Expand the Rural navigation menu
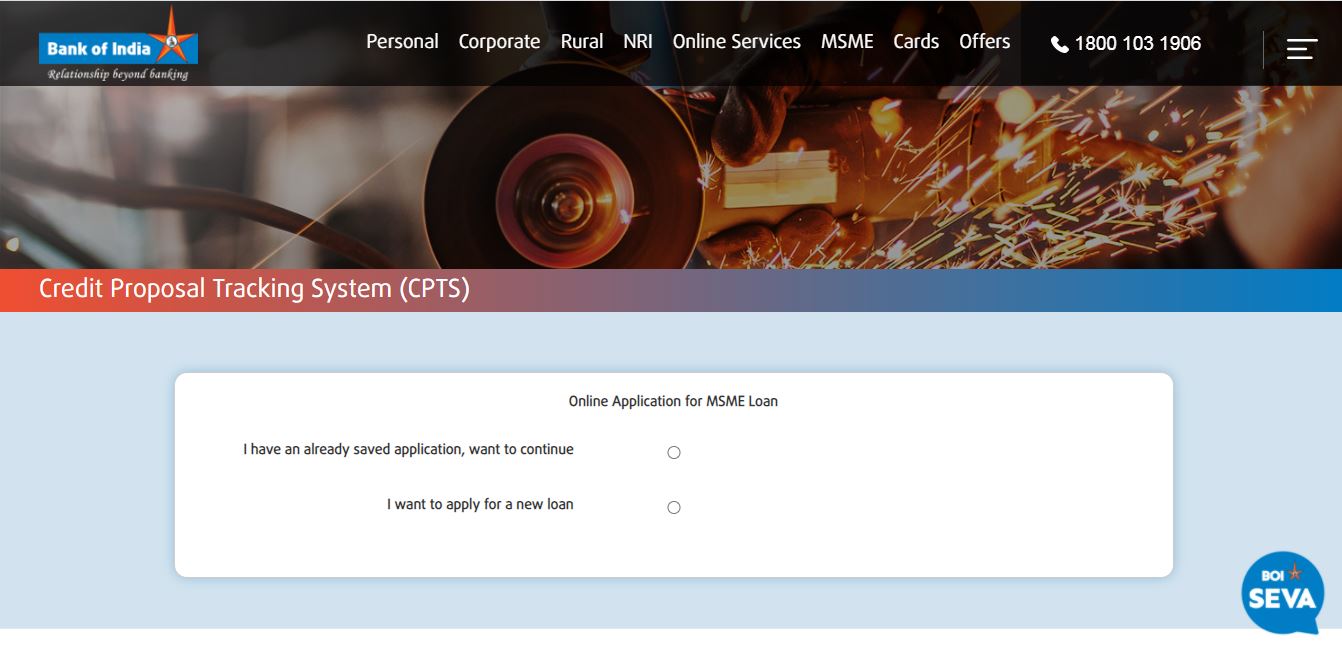1342x656 pixels. point(581,42)
